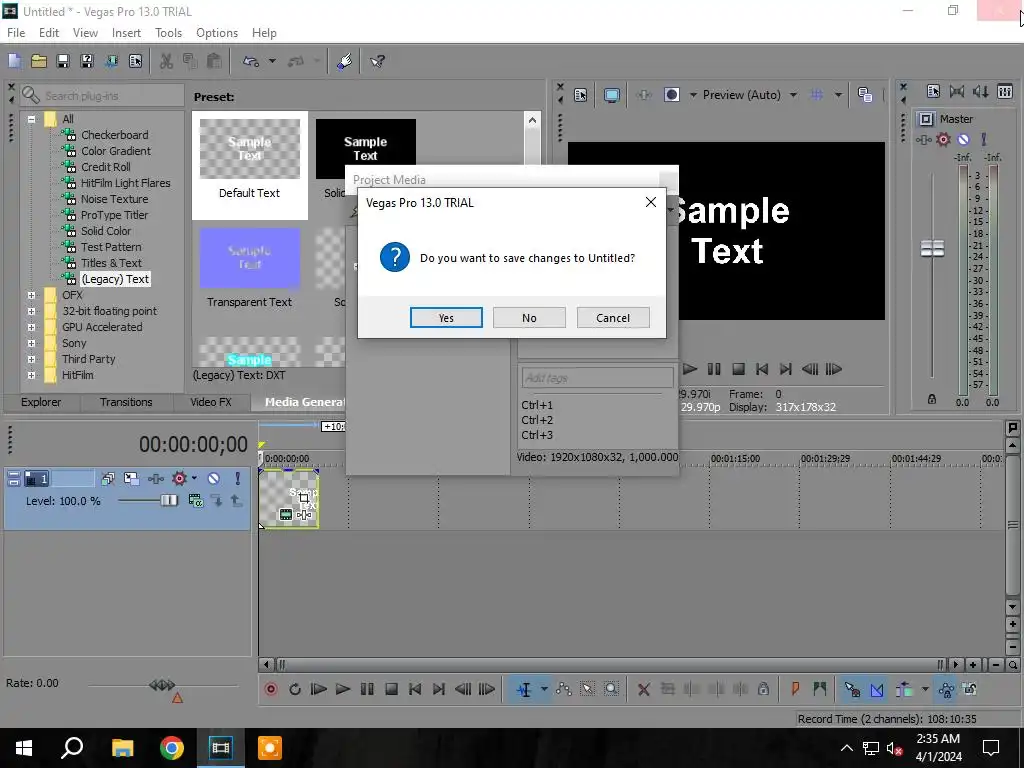The width and height of the screenshot is (1024, 768).
Task: Click No in the save dialog
Action: [529, 318]
